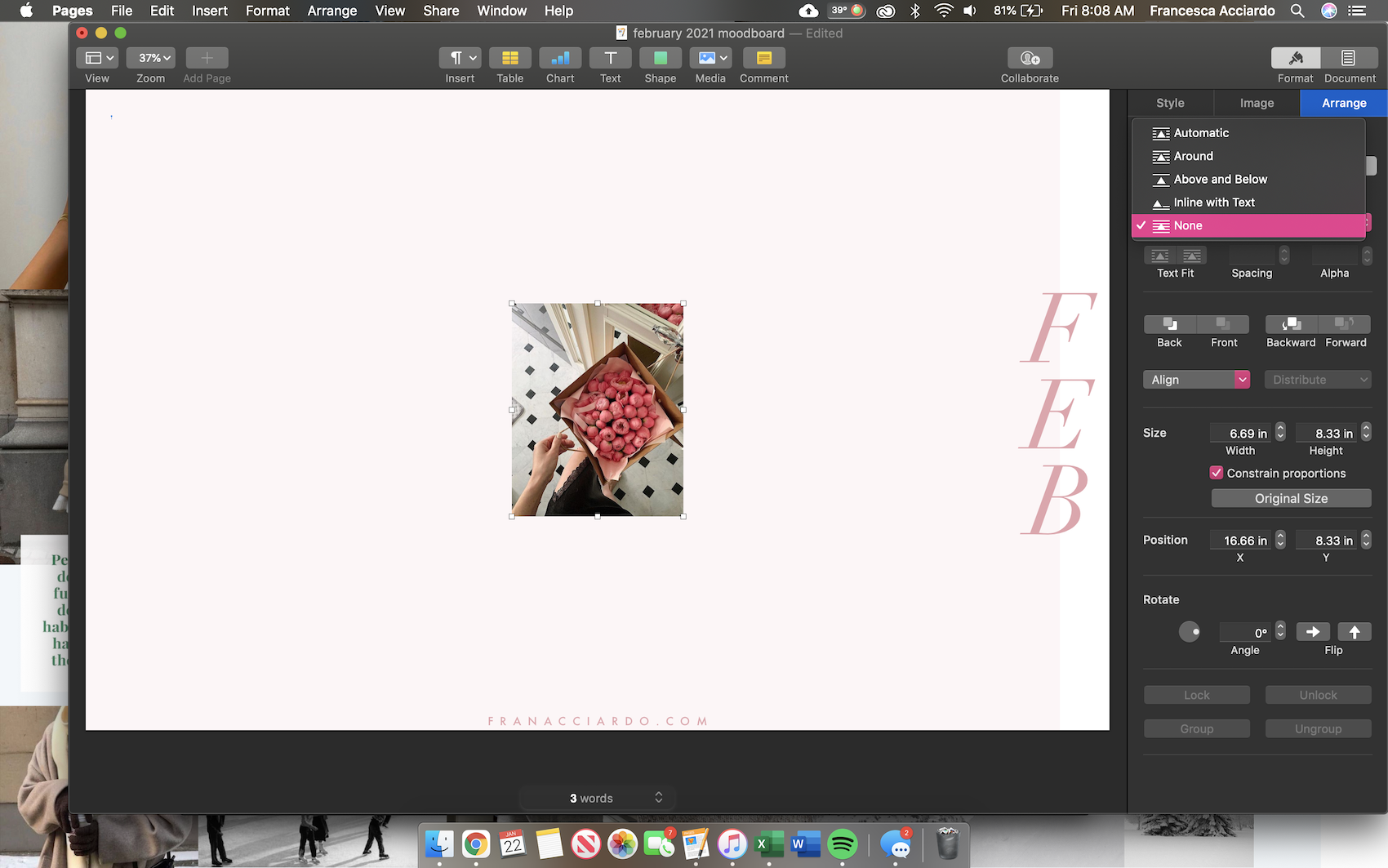This screenshot has width=1388, height=868.
Task: Flip the selected image horizontally
Action: 1312,631
